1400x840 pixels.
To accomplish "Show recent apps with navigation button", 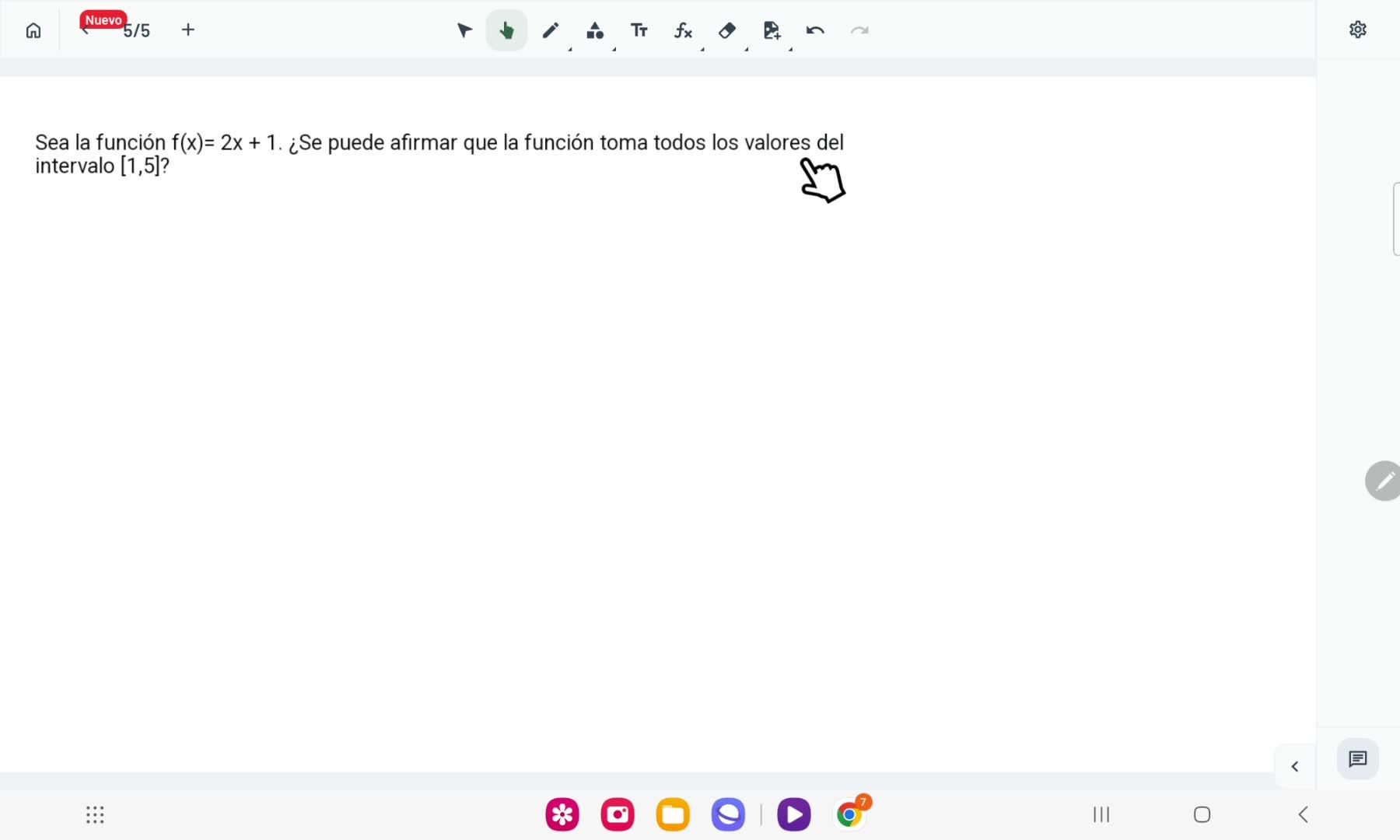I will pyautogui.click(x=1101, y=814).
